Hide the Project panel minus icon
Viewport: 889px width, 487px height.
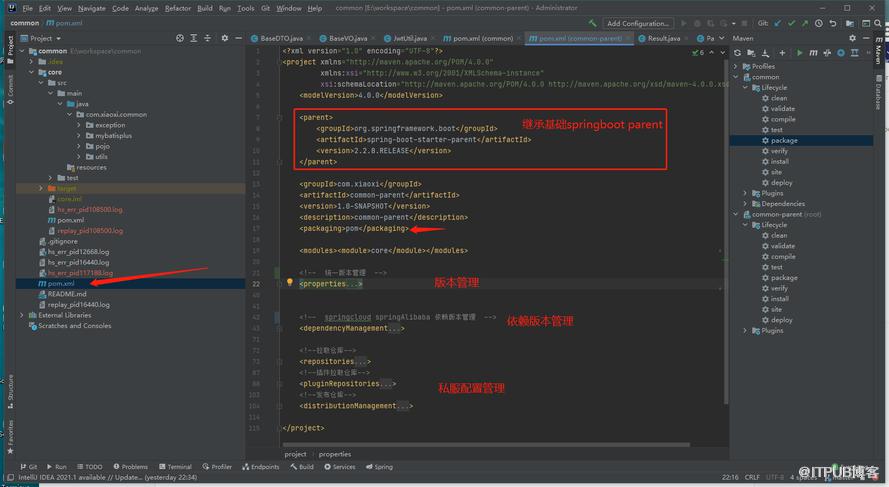(x=238, y=38)
